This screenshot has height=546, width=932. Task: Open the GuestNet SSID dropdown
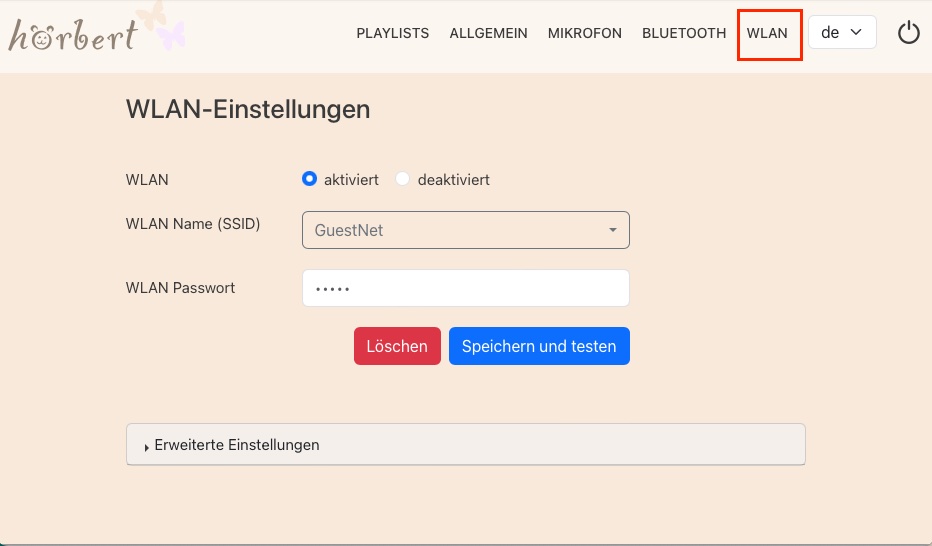coord(465,230)
